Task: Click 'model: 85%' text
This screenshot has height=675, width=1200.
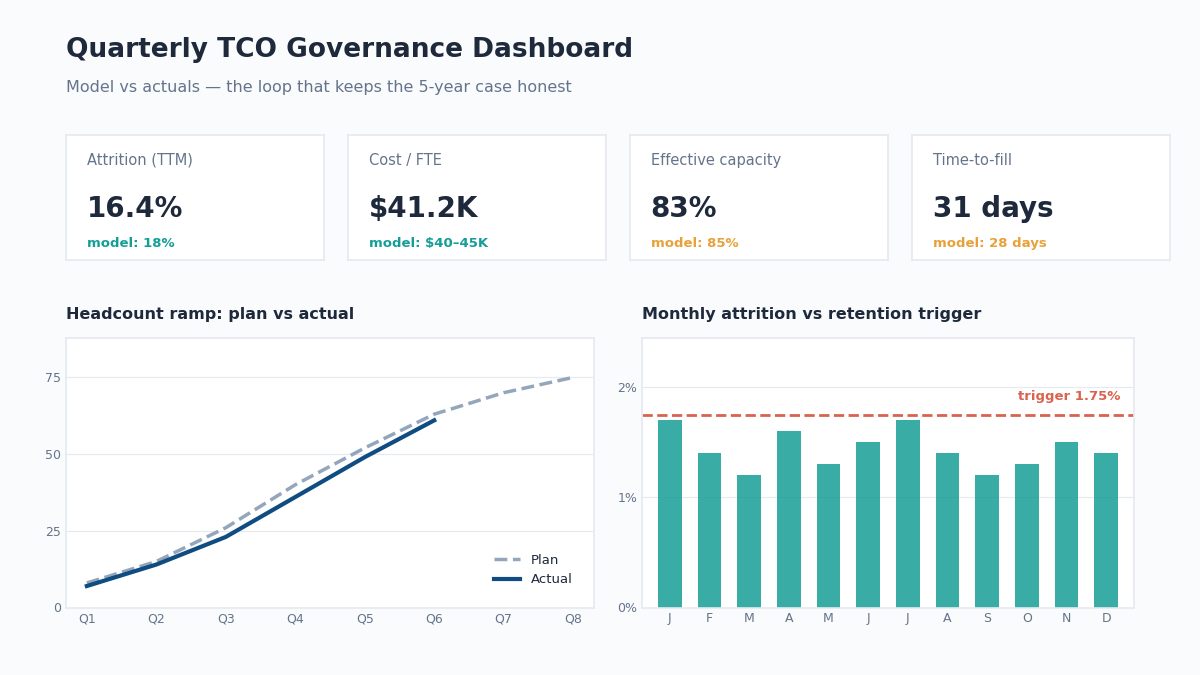Action: coord(694,243)
